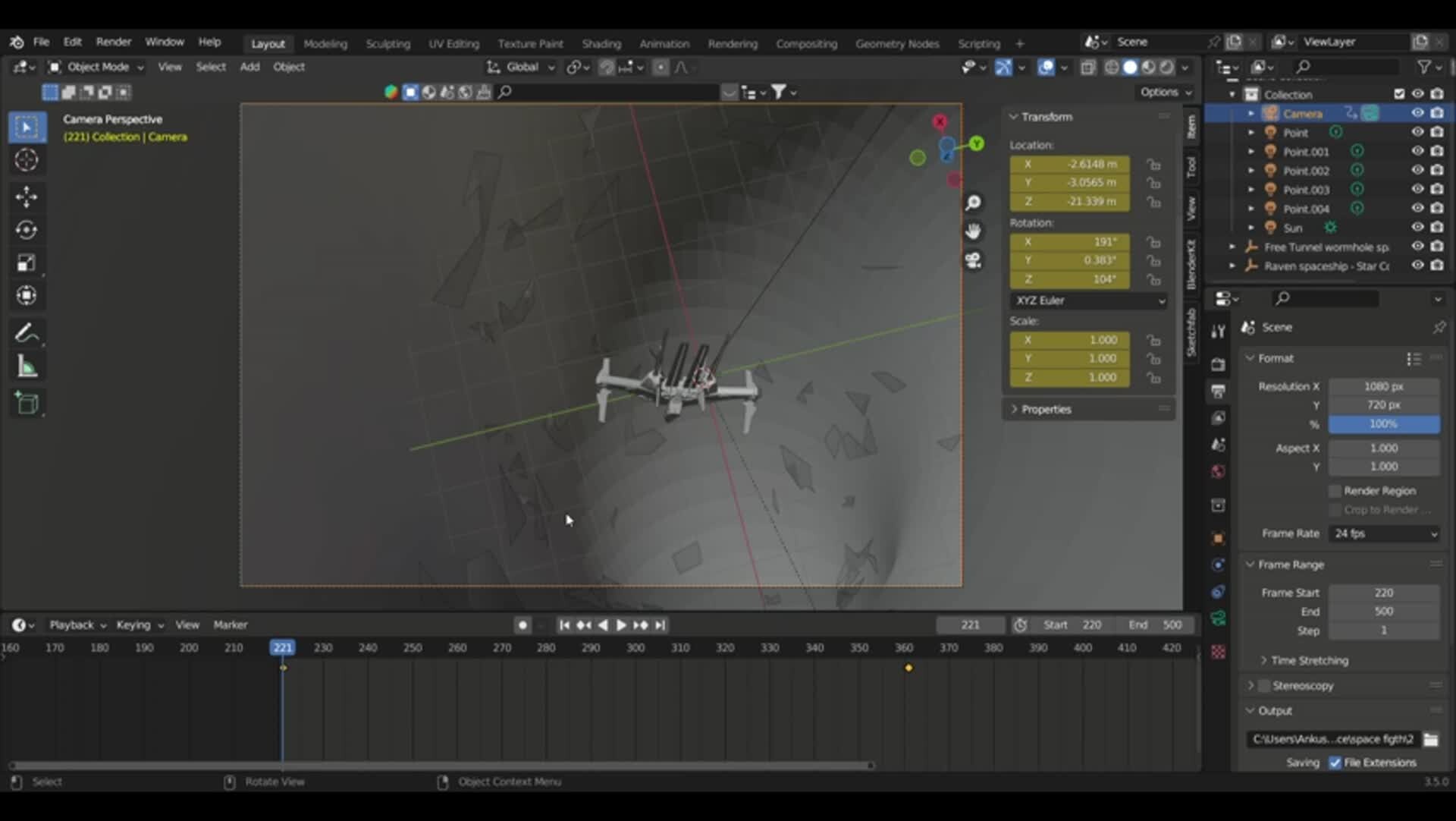Open the World Properties tab

[x=1217, y=471]
